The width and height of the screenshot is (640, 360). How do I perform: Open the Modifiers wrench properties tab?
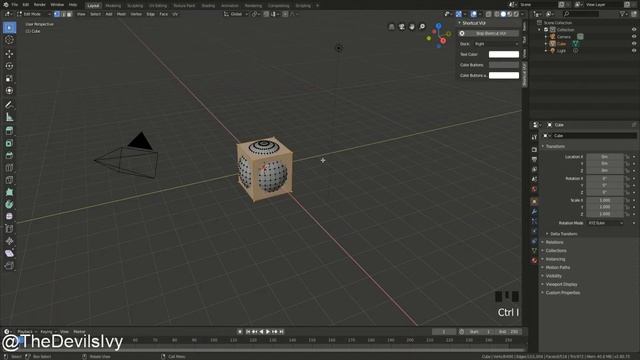point(534,211)
